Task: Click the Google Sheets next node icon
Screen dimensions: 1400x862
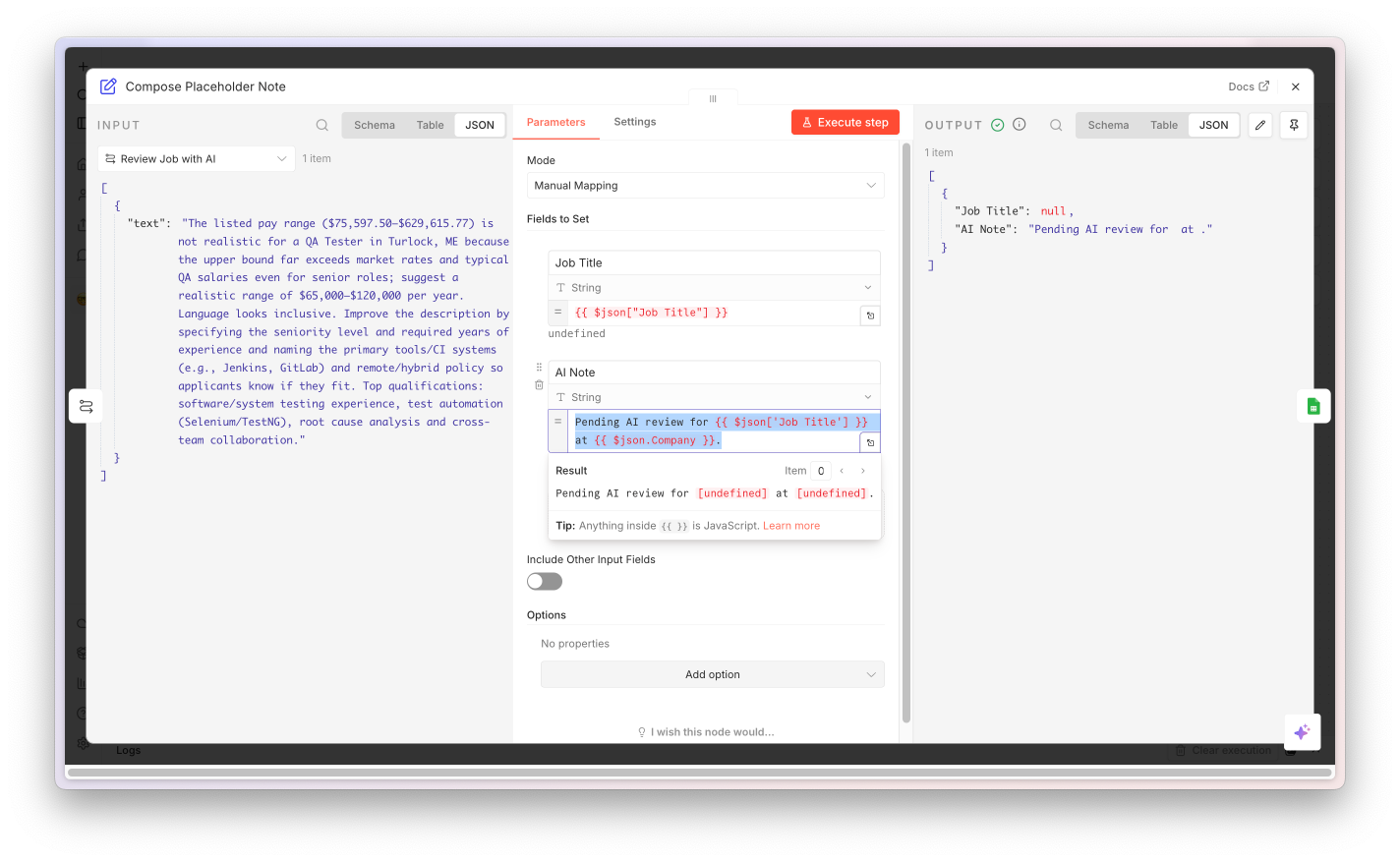Action: 1313,406
